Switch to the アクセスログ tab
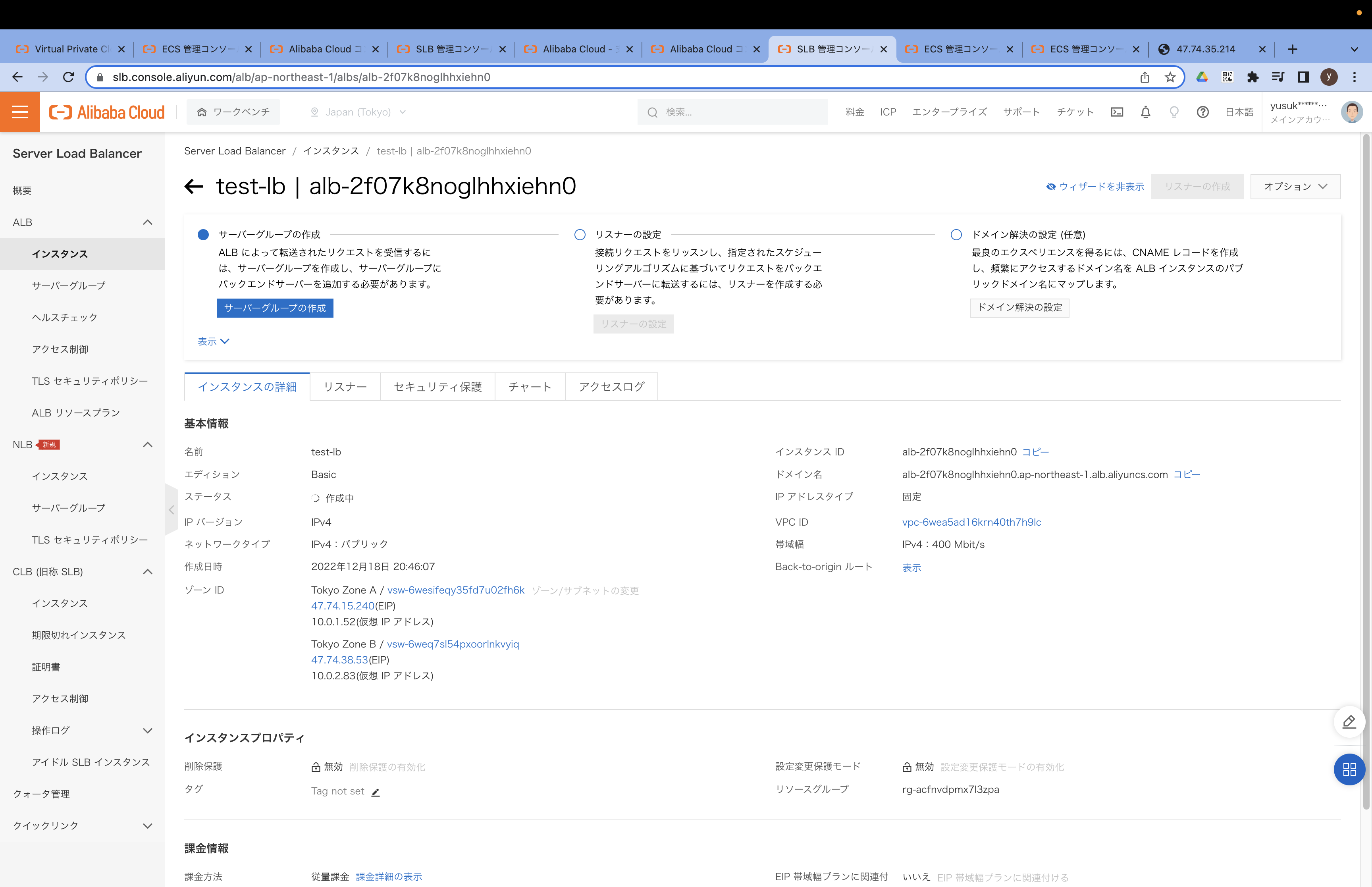1372x887 pixels. pyautogui.click(x=611, y=386)
